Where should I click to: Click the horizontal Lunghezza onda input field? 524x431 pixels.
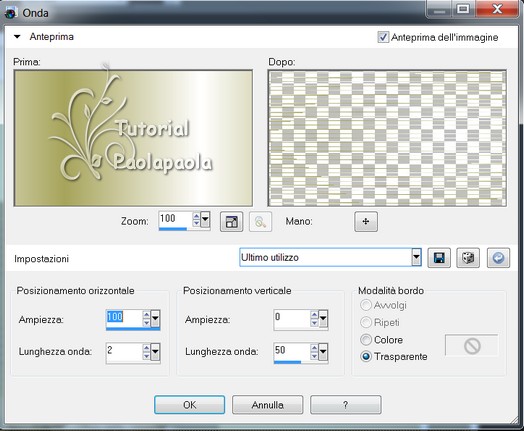[x=124, y=351]
